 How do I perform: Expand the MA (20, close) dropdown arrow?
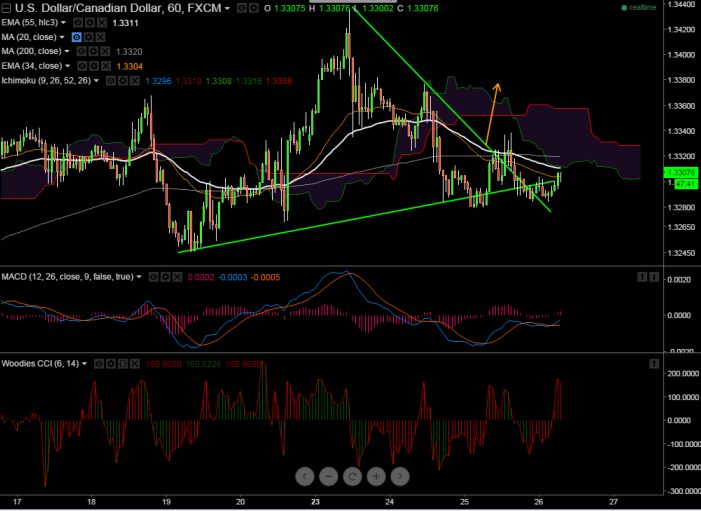tap(62, 37)
